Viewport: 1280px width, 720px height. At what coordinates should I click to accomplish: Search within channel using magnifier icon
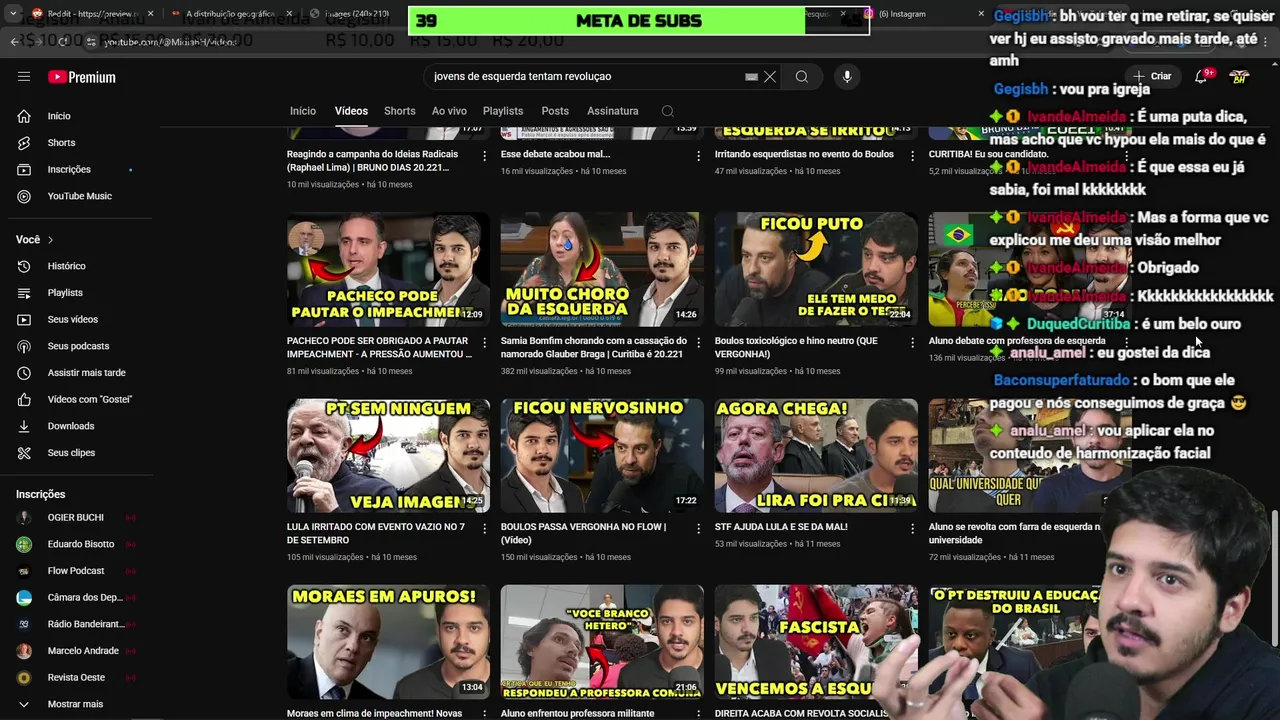point(668,111)
